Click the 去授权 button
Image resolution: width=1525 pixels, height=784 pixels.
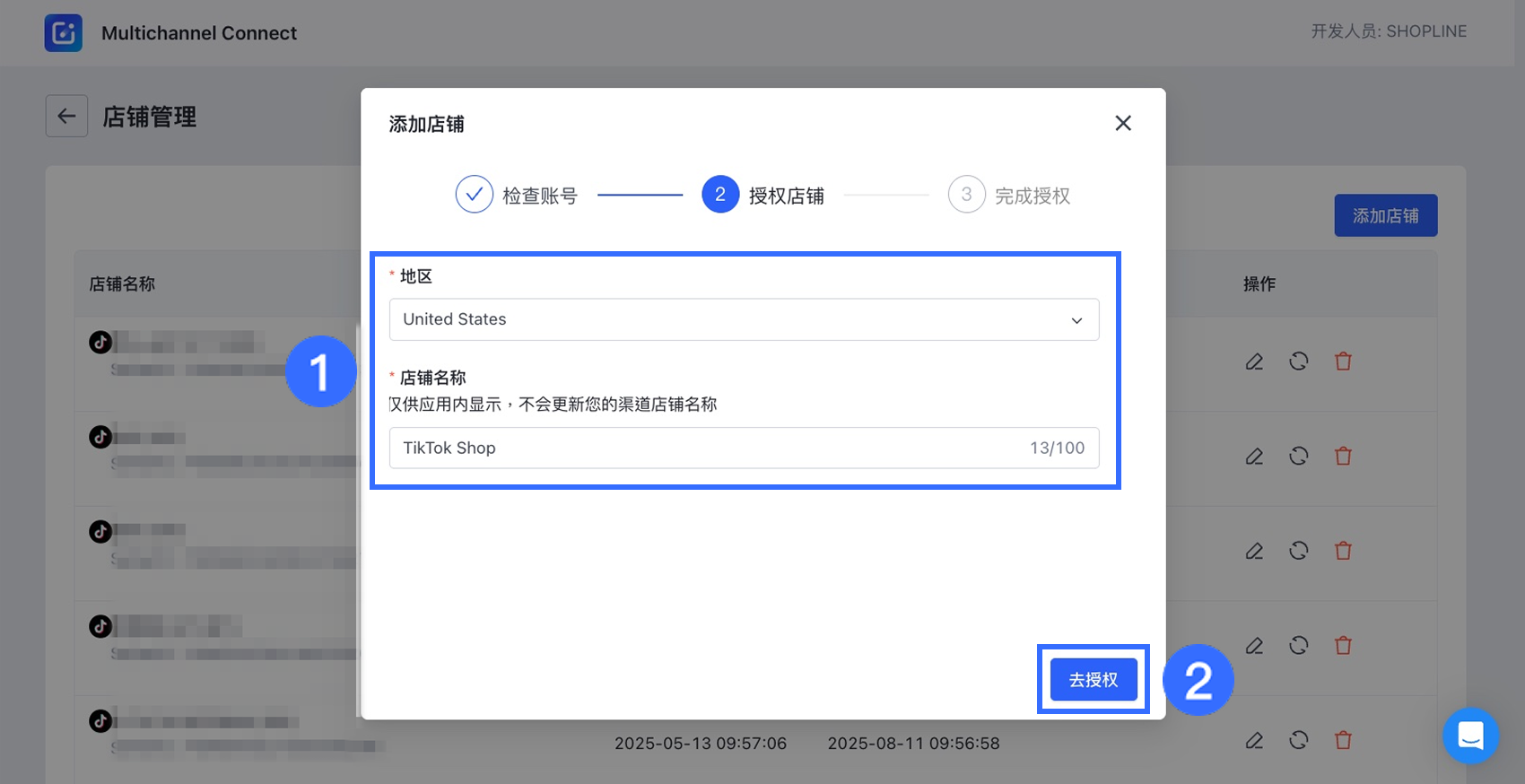pos(1094,680)
